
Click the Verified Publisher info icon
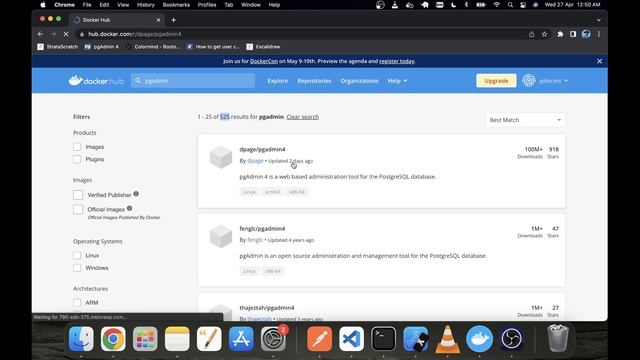(x=136, y=194)
